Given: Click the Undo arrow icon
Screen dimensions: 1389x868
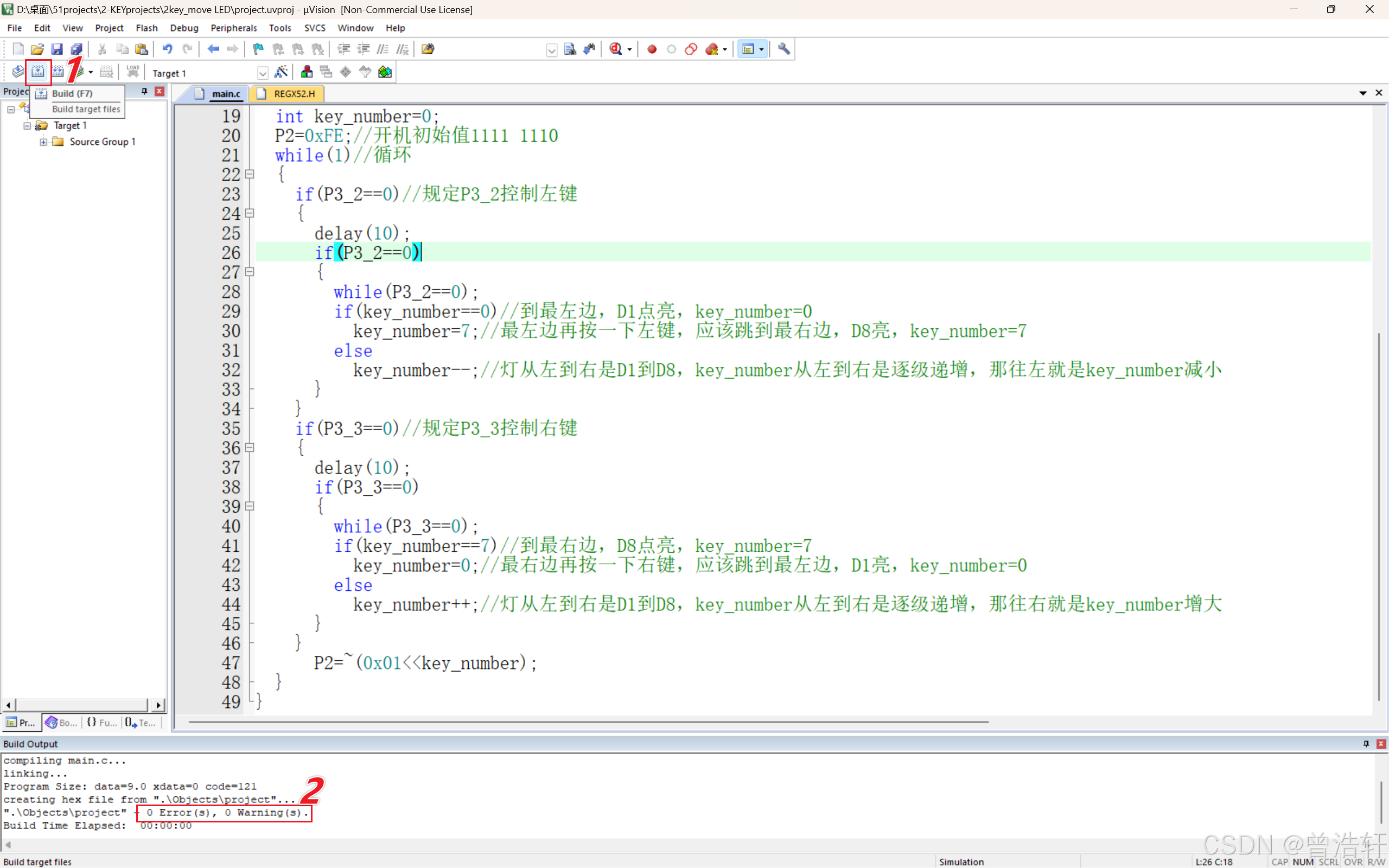Looking at the screenshot, I should (x=167, y=49).
